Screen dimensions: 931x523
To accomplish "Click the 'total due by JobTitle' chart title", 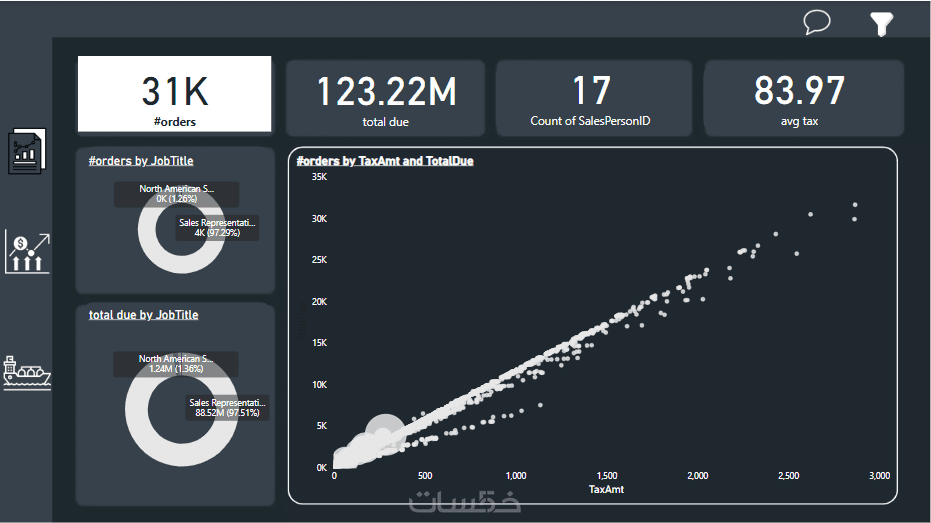I will tap(143, 315).
